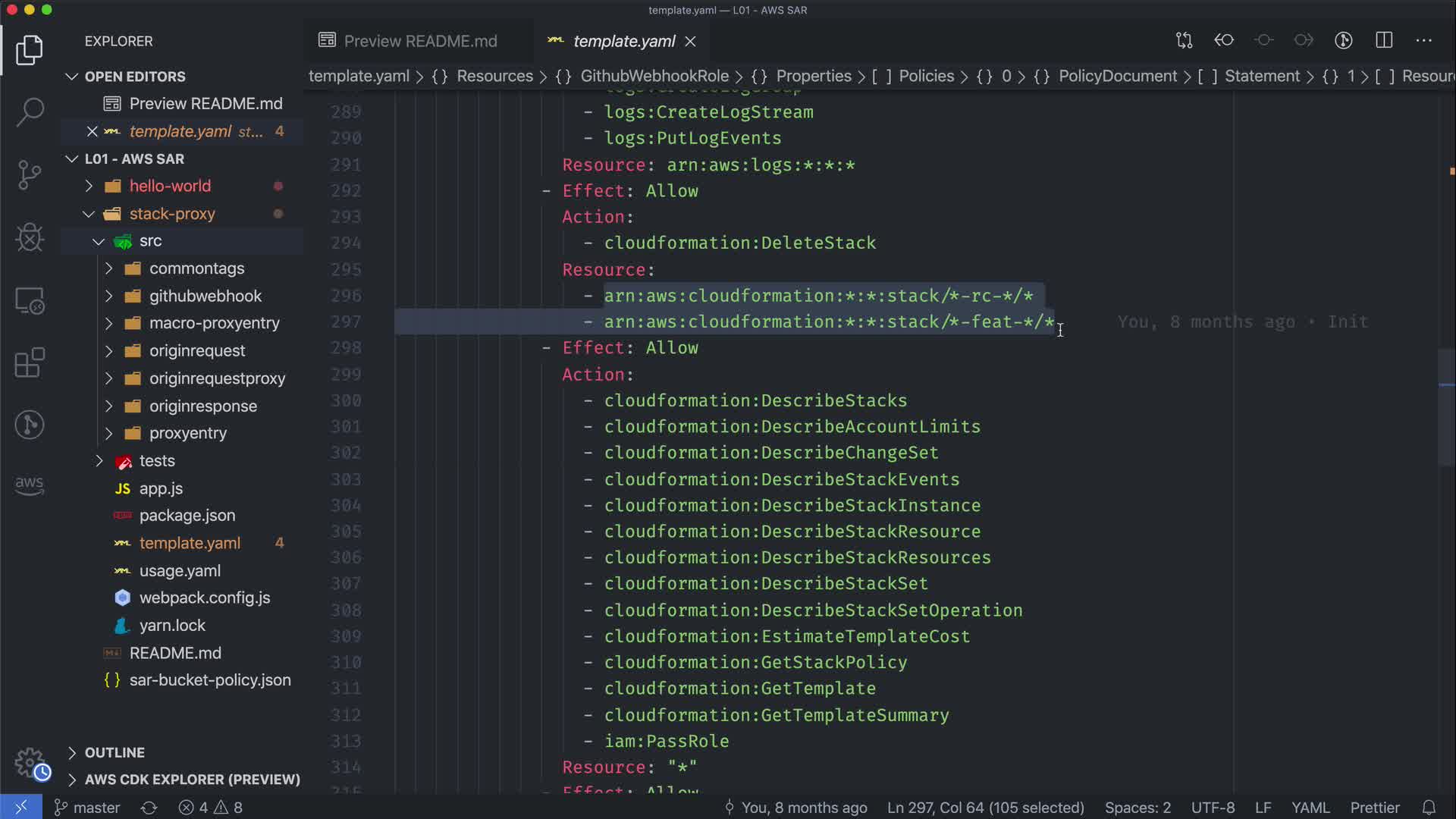Open the Extensions view
1456x819 pixels.
(30, 362)
